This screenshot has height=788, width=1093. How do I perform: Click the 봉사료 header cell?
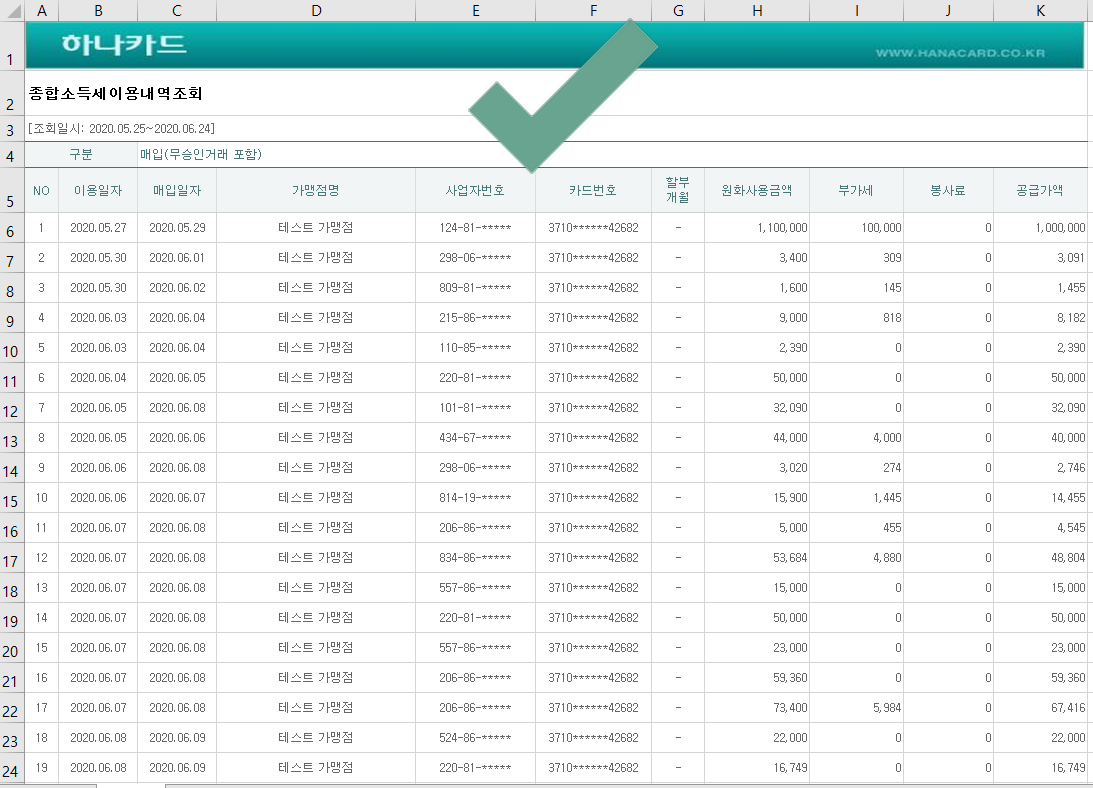(948, 190)
